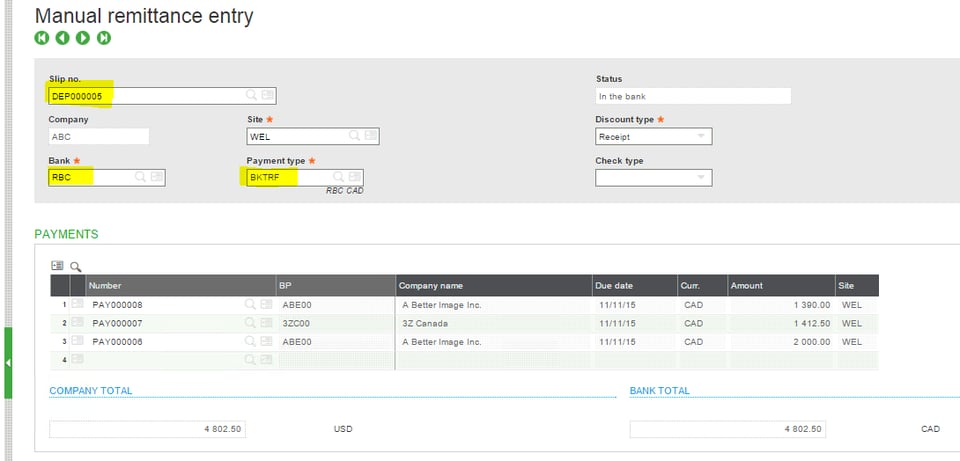The height and width of the screenshot is (461, 960).
Task: Actions card icon in empty row 4
Action: [266, 360]
